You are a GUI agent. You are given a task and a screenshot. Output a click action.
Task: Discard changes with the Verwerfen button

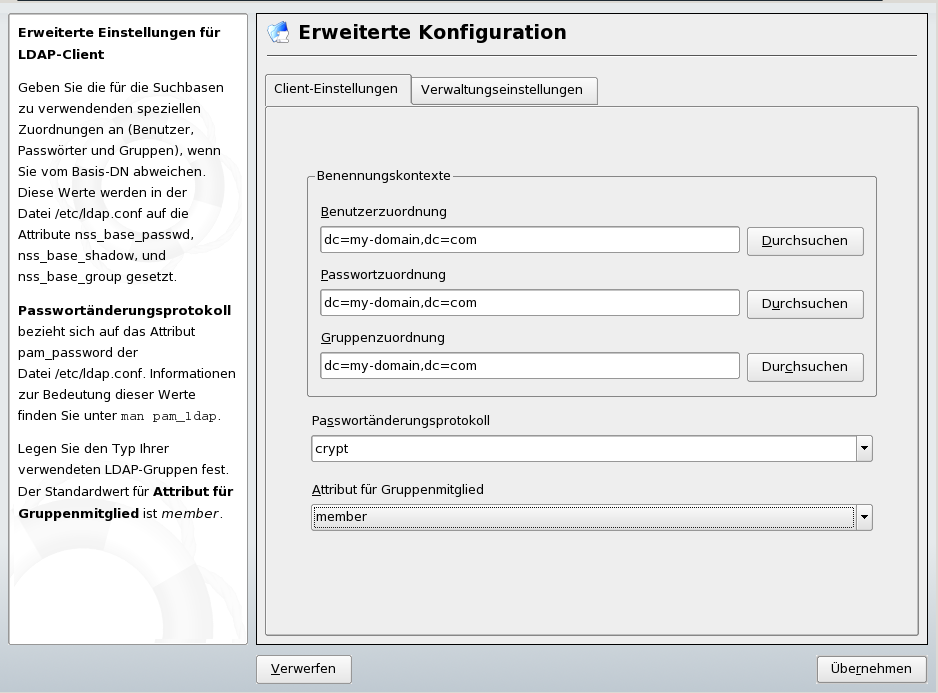[x=303, y=668]
